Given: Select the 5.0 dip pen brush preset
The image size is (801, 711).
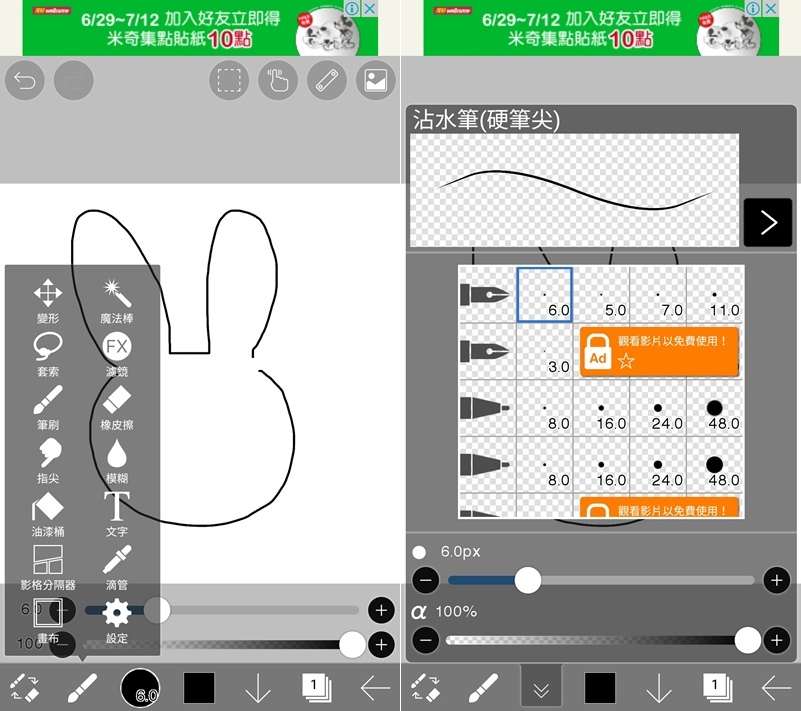Looking at the screenshot, I should pyautogui.click(x=601, y=295).
